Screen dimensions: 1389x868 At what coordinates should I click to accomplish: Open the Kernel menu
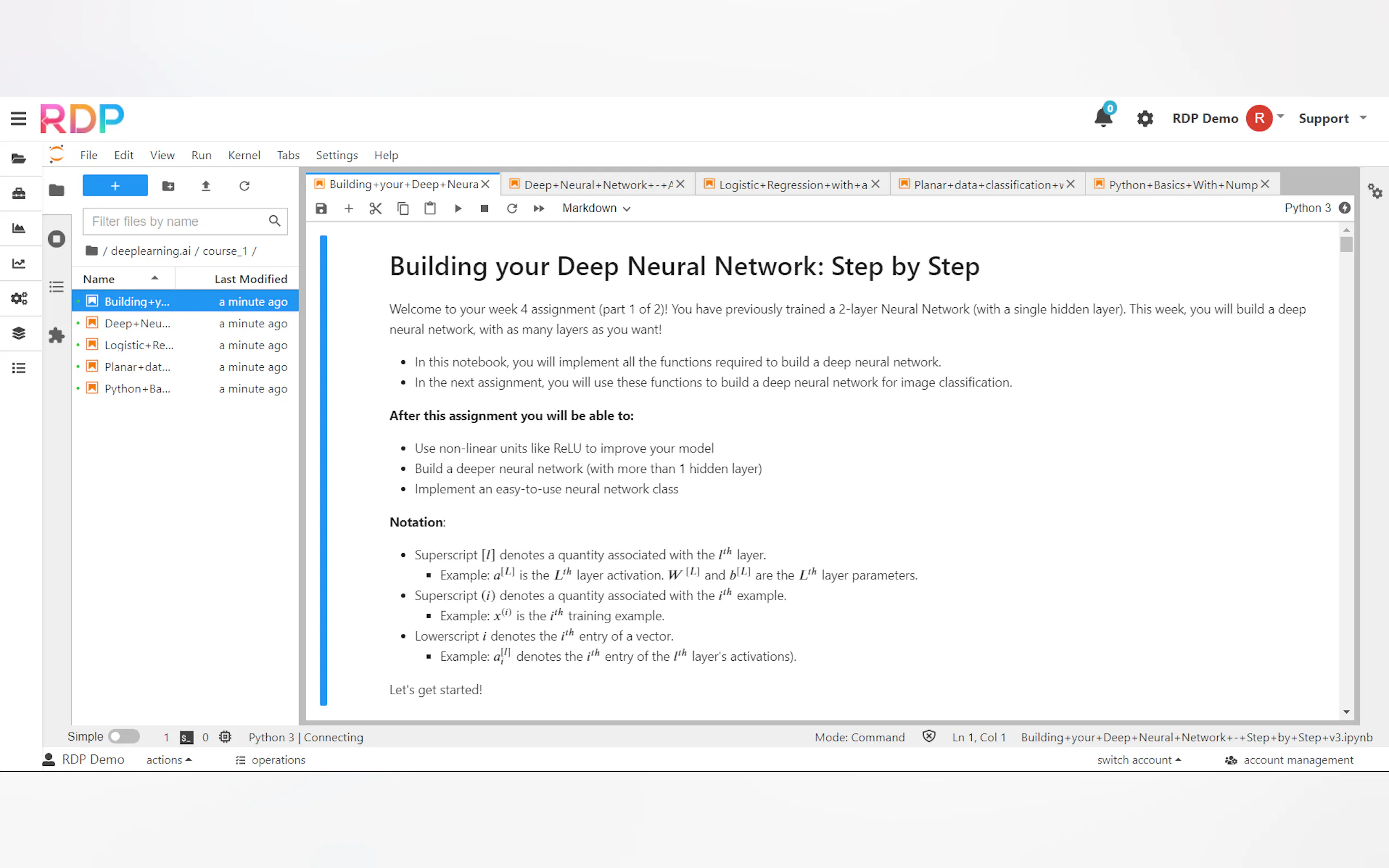click(x=243, y=155)
